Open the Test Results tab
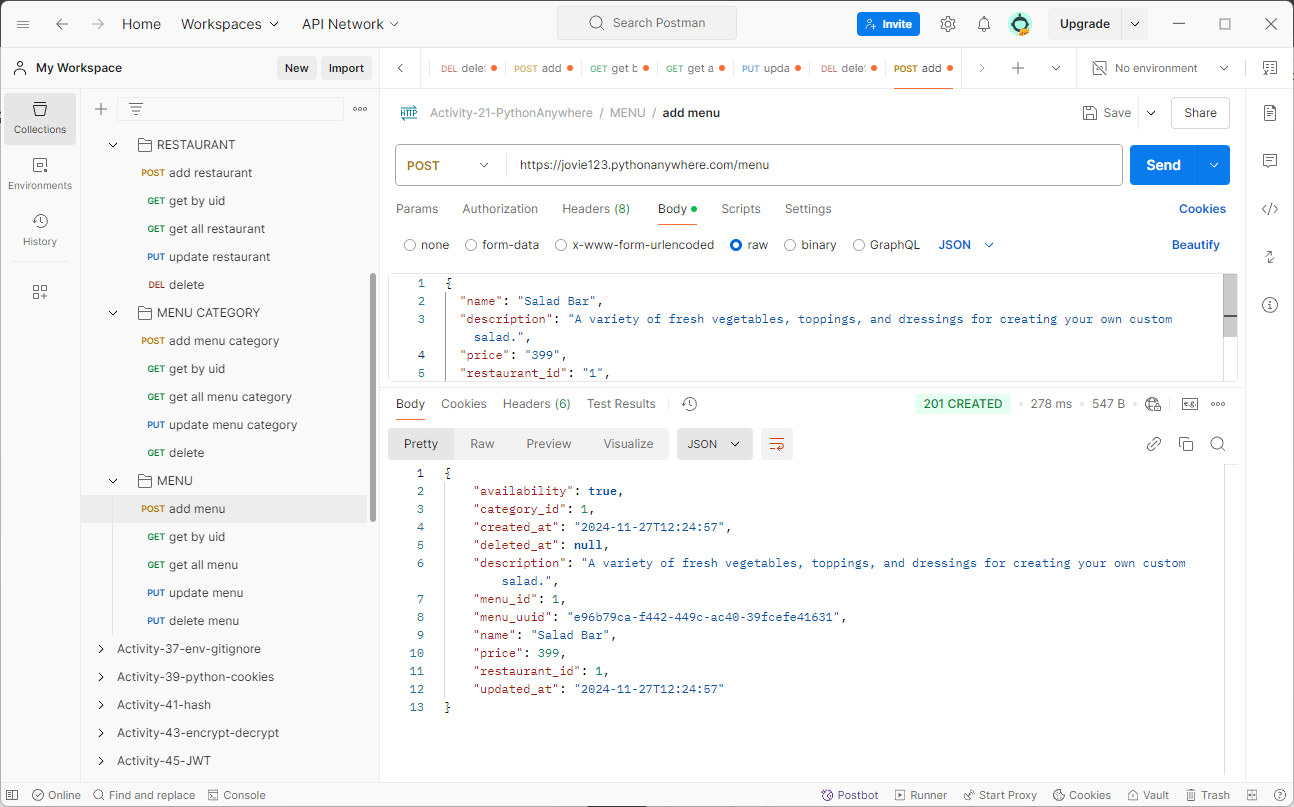This screenshot has height=807, width=1294. point(621,404)
